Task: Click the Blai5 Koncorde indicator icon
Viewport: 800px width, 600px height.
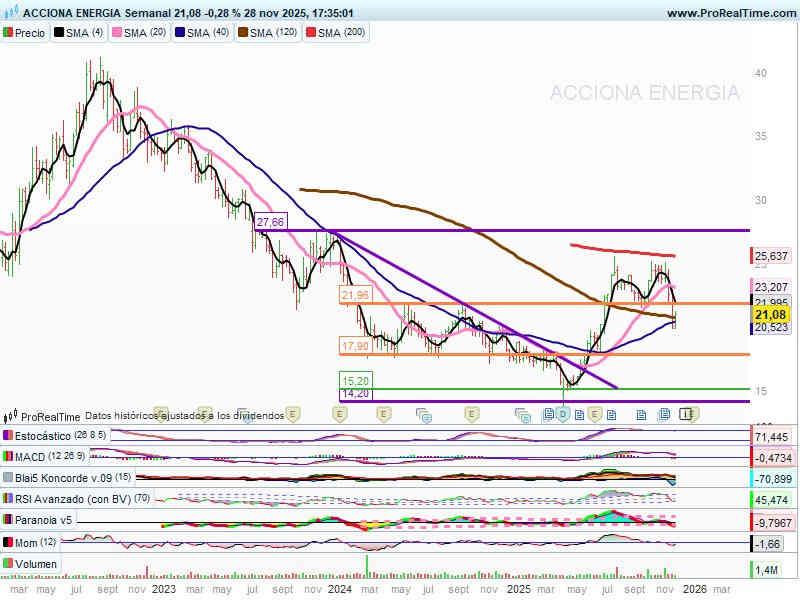Action: (9, 478)
